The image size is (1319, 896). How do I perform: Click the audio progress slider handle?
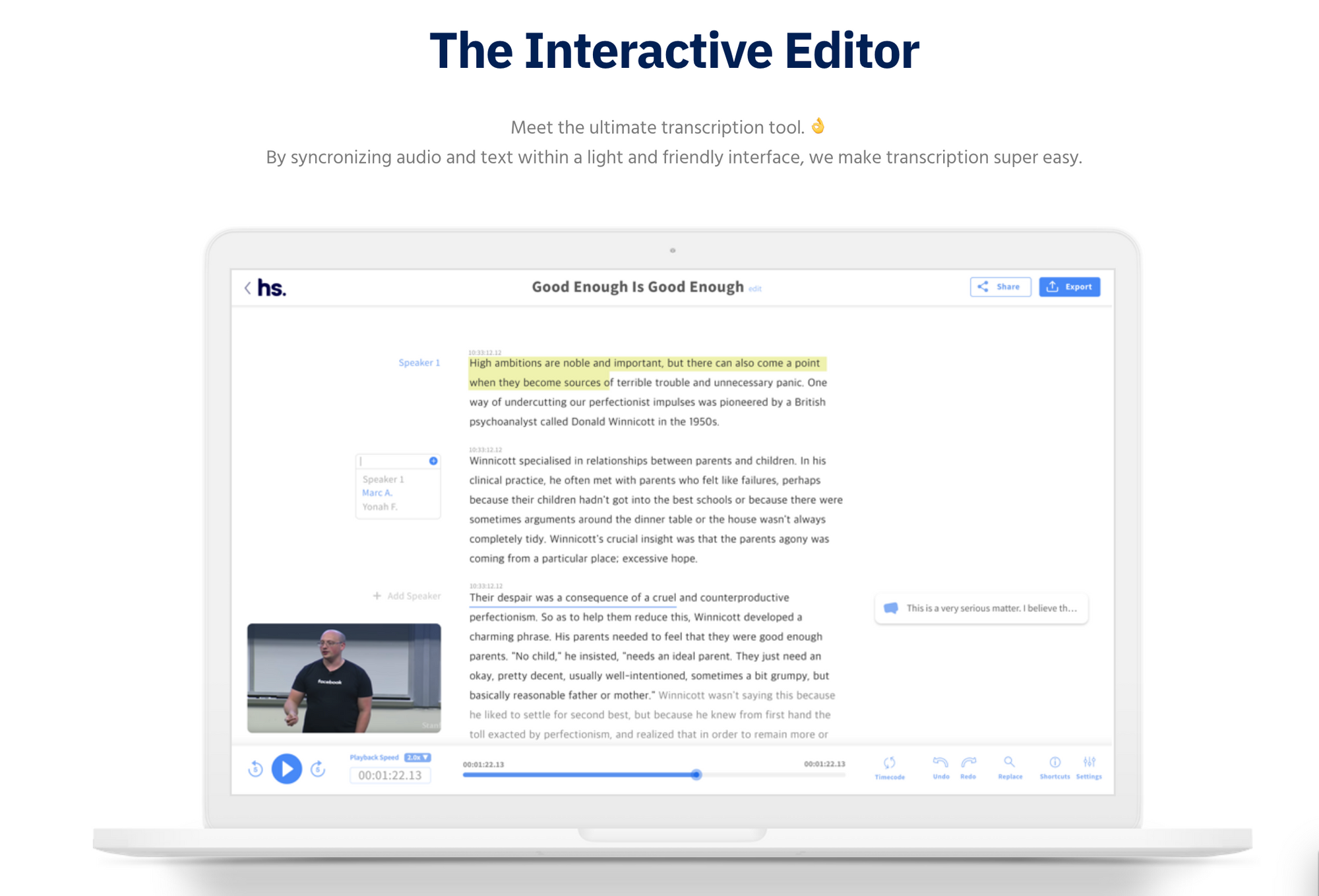(x=696, y=775)
